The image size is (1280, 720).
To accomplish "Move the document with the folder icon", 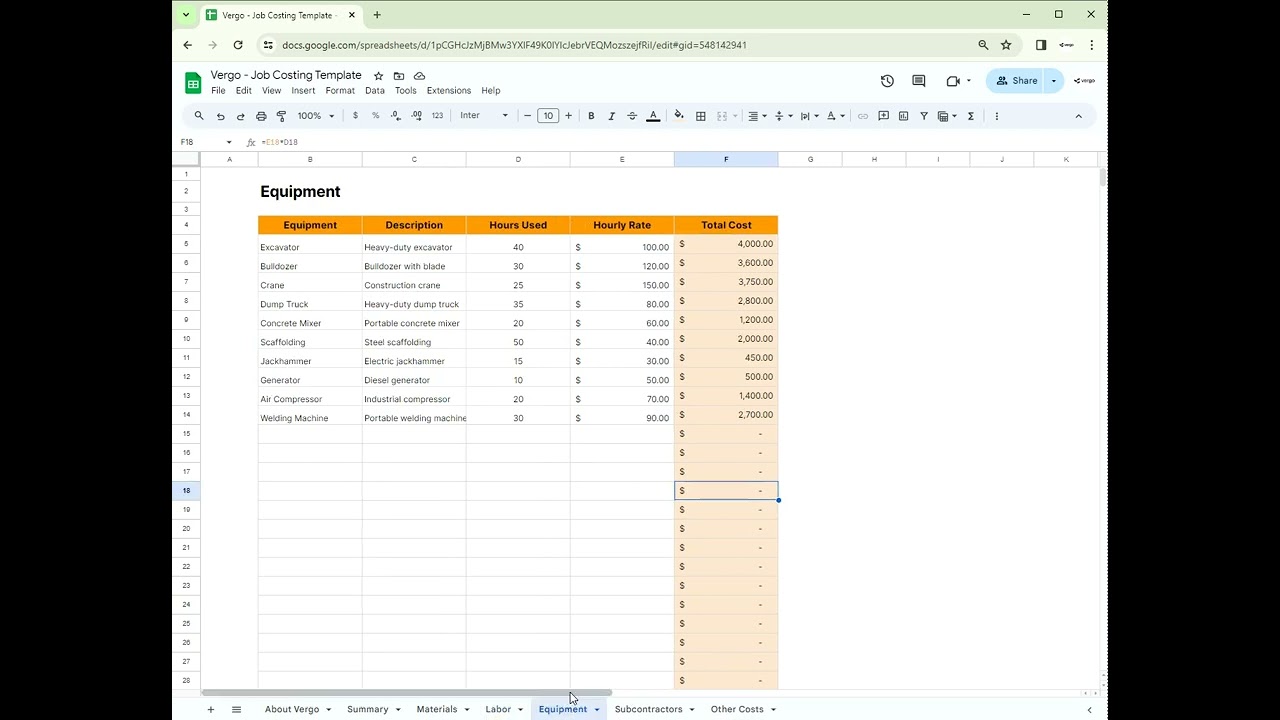I will (x=399, y=76).
